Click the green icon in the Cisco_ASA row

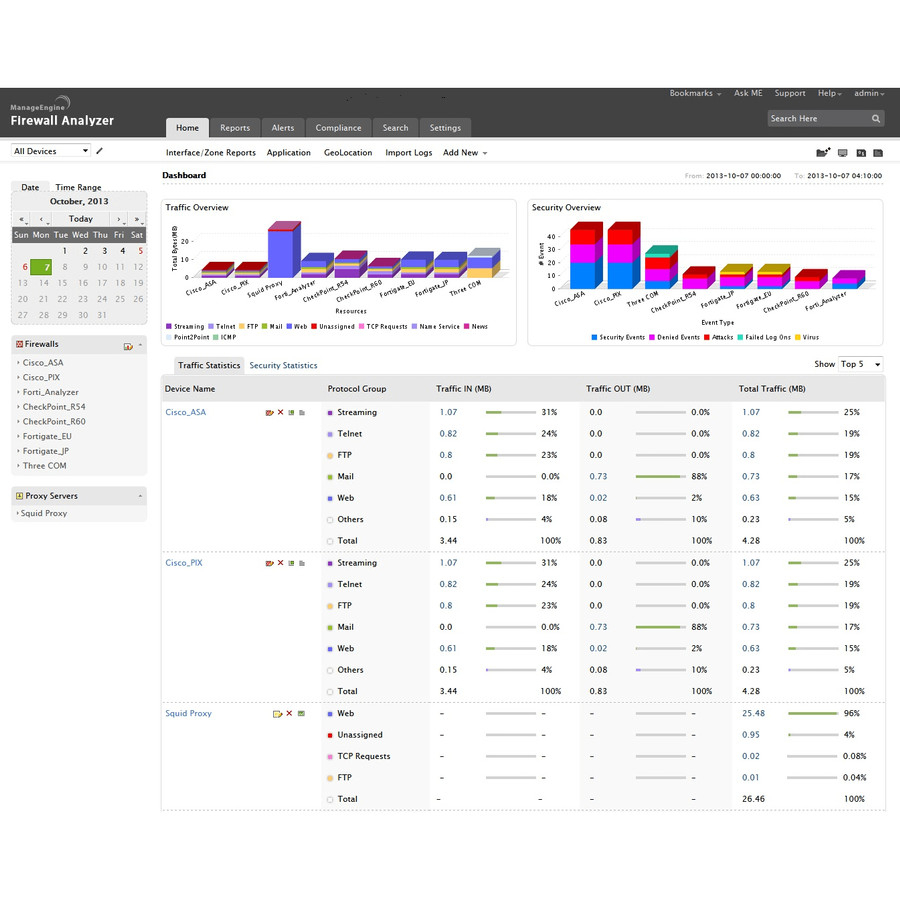click(292, 413)
